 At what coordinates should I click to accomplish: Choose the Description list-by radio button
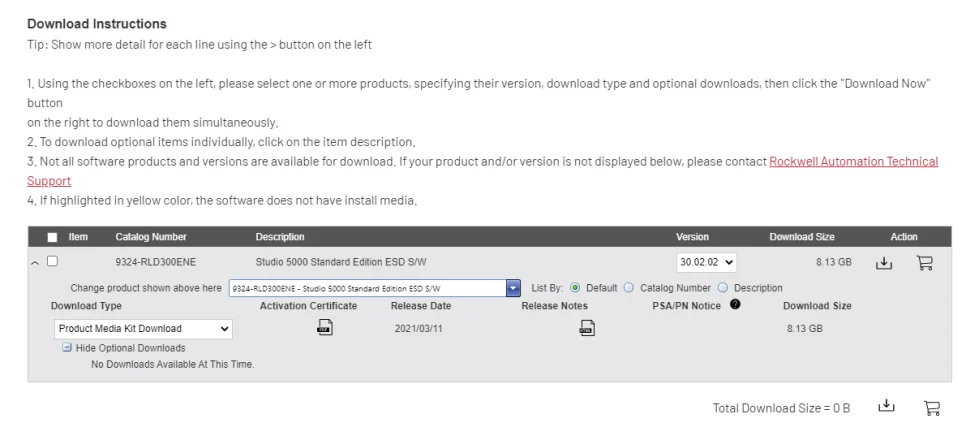[723, 288]
